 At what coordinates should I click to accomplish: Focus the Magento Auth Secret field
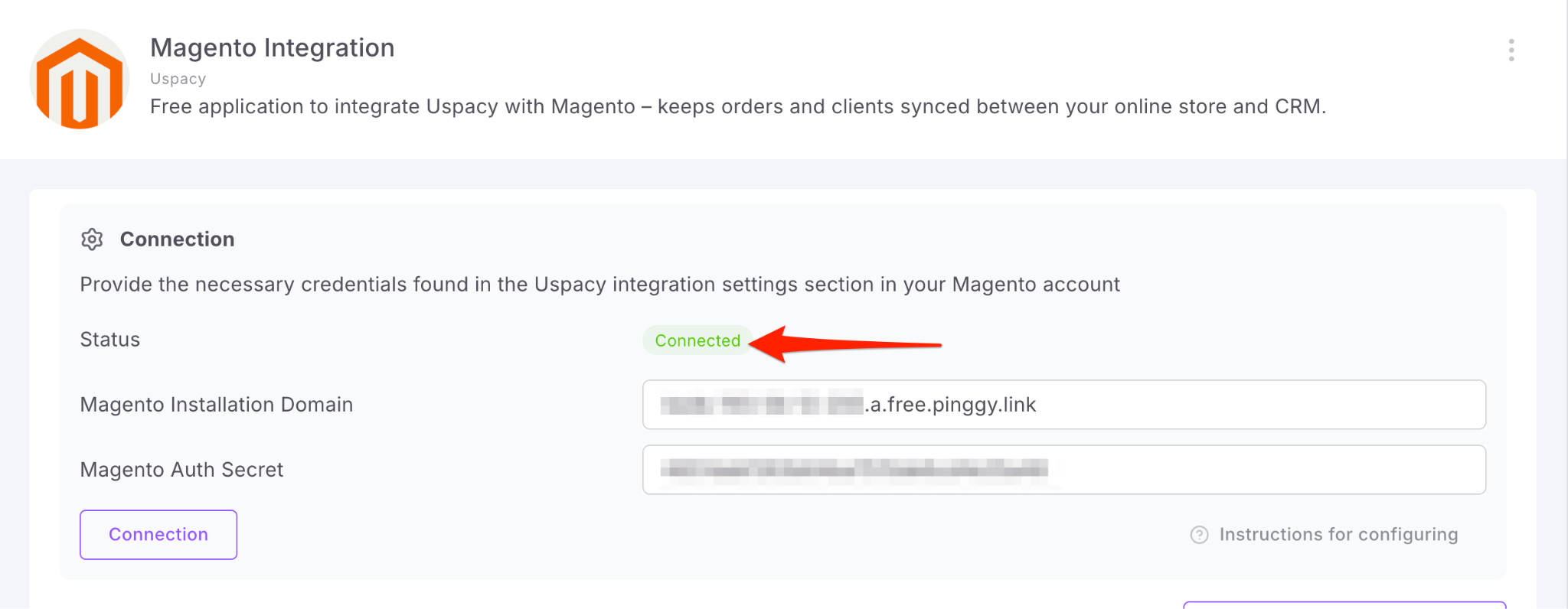(1225, 470)
